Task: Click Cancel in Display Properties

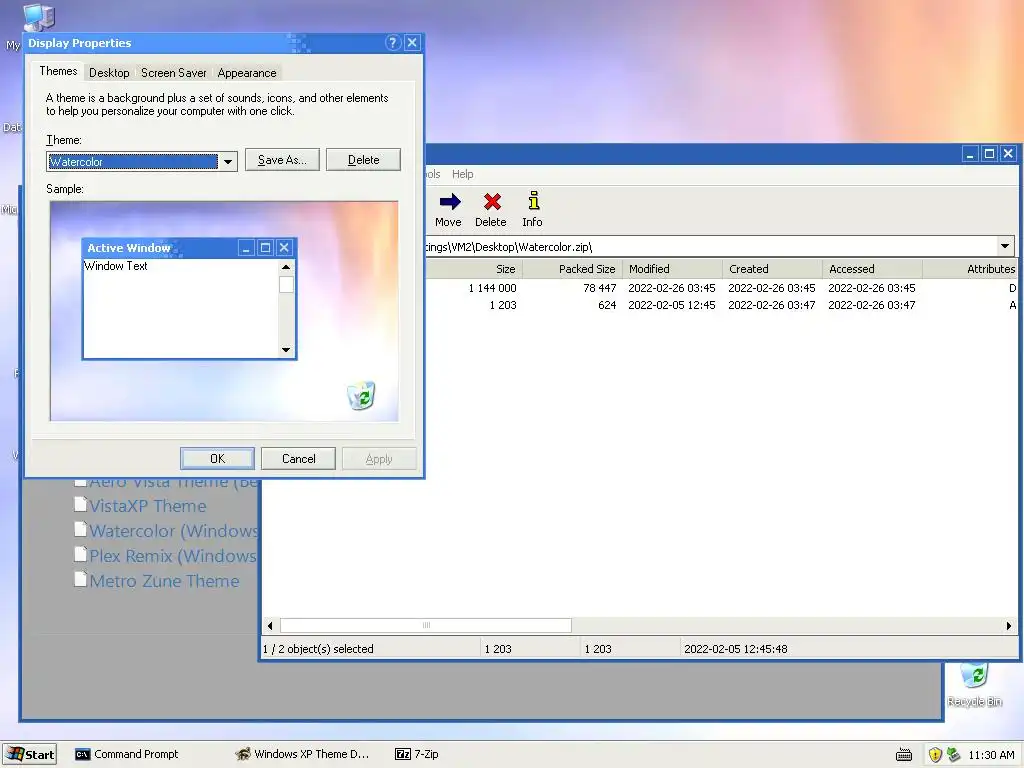Action: pos(298,458)
